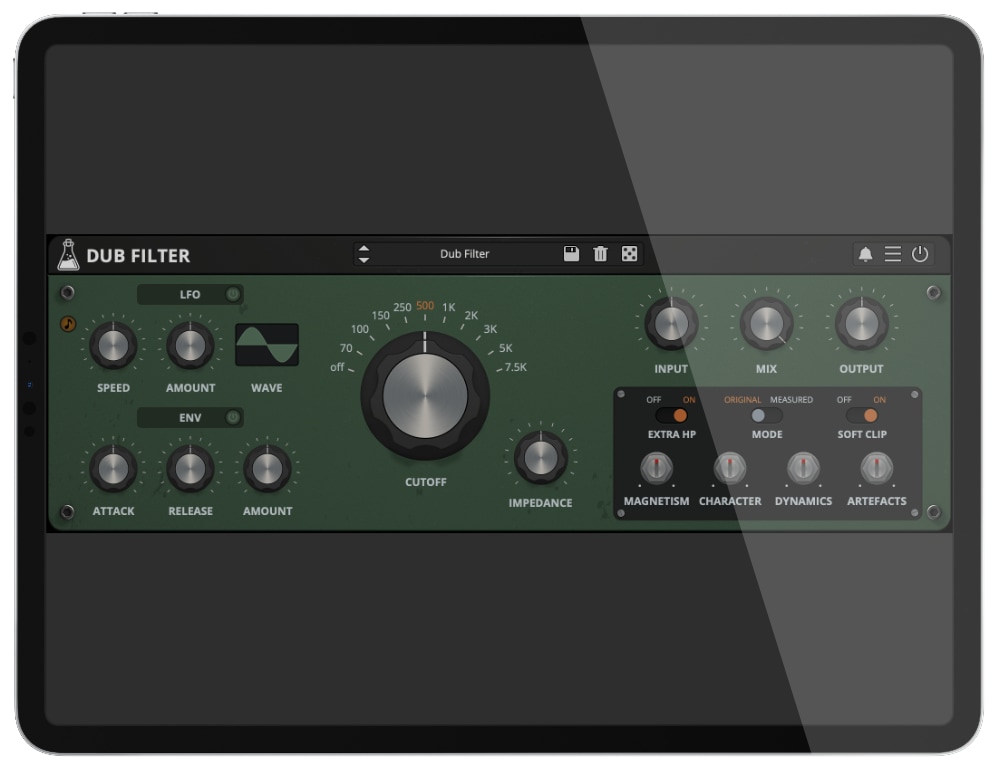The height and width of the screenshot is (767, 1000).
Task: Click the OUTPUT knob
Action: point(862,324)
